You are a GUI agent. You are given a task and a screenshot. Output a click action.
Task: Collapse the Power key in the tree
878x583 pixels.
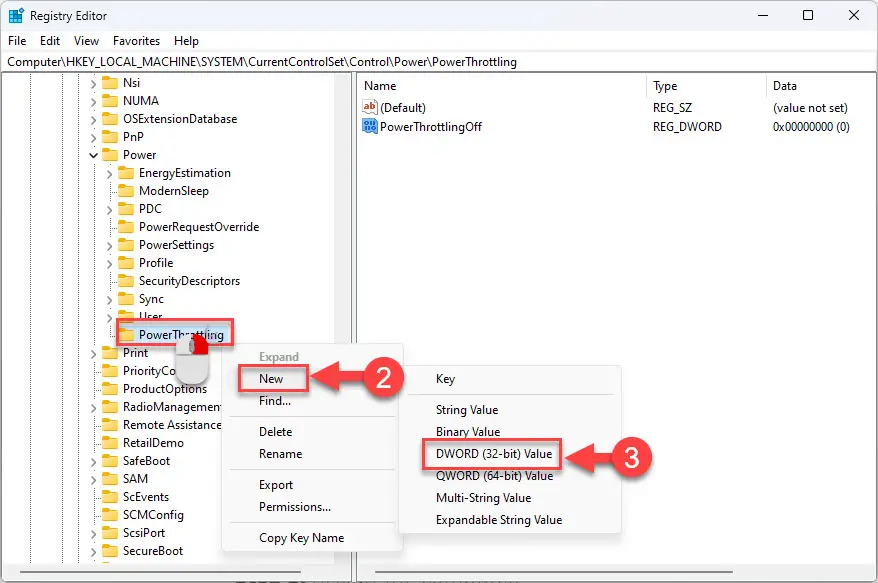(94, 155)
